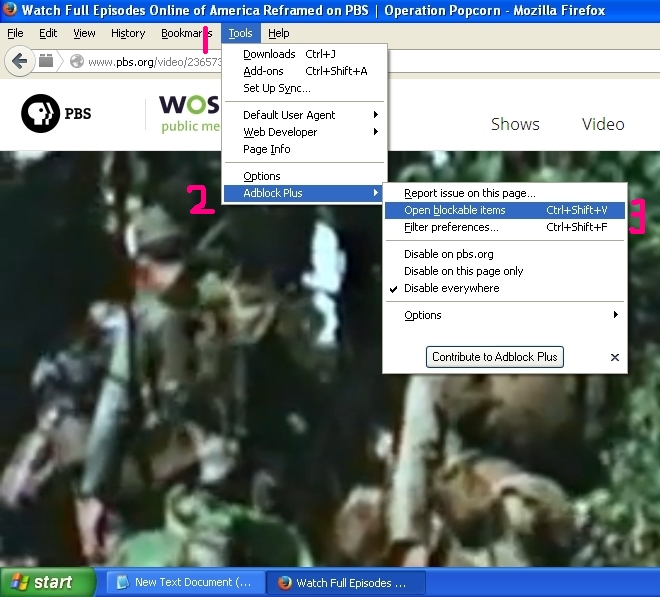Expand the Adblock Plus submenu
The image size is (660, 597).
point(304,193)
